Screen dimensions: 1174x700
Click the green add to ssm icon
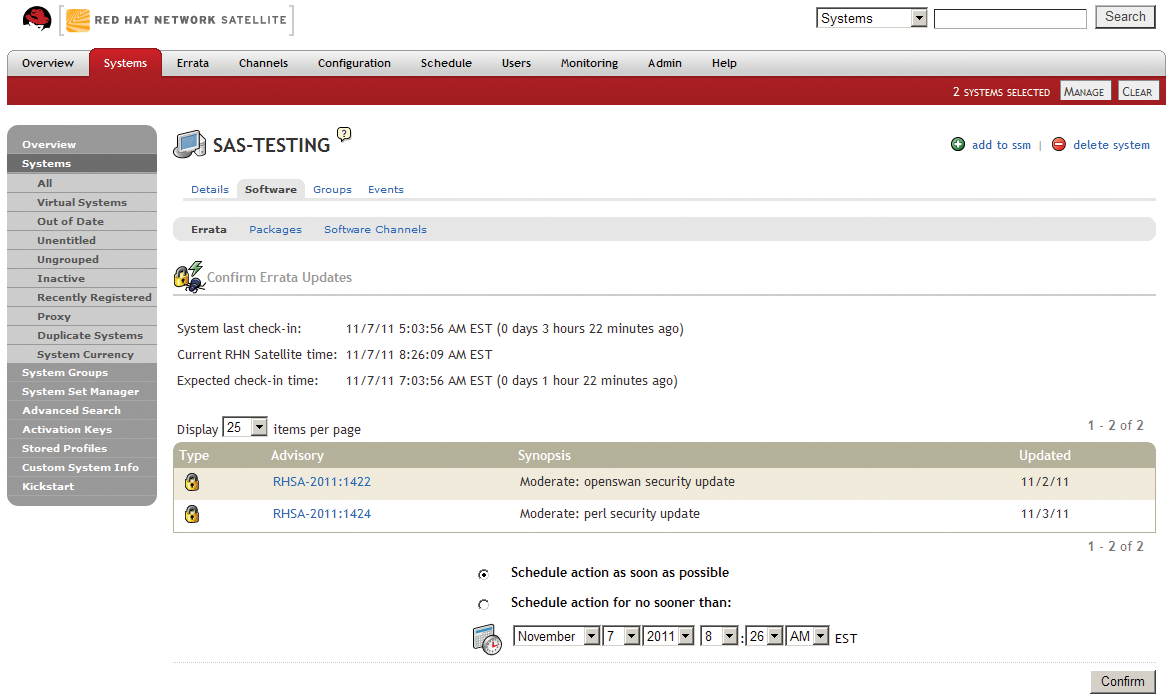click(x=958, y=144)
